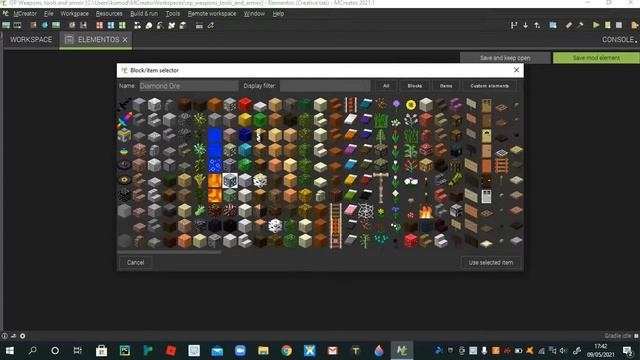Click the hammer build icon in toolbar
Image resolution: width=640 pixels, height=360 pixels.
[580, 25]
